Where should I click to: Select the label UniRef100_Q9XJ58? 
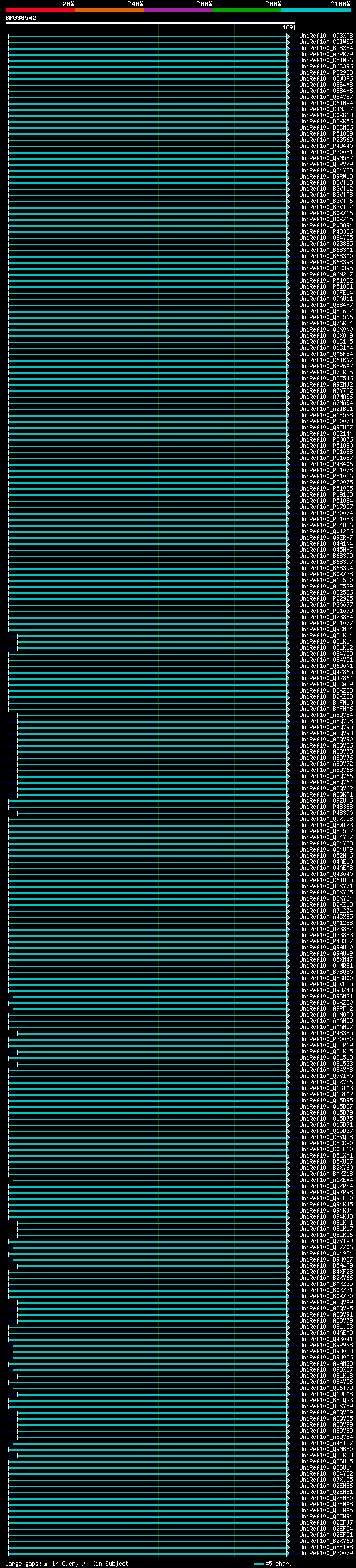[x=326, y=819]
